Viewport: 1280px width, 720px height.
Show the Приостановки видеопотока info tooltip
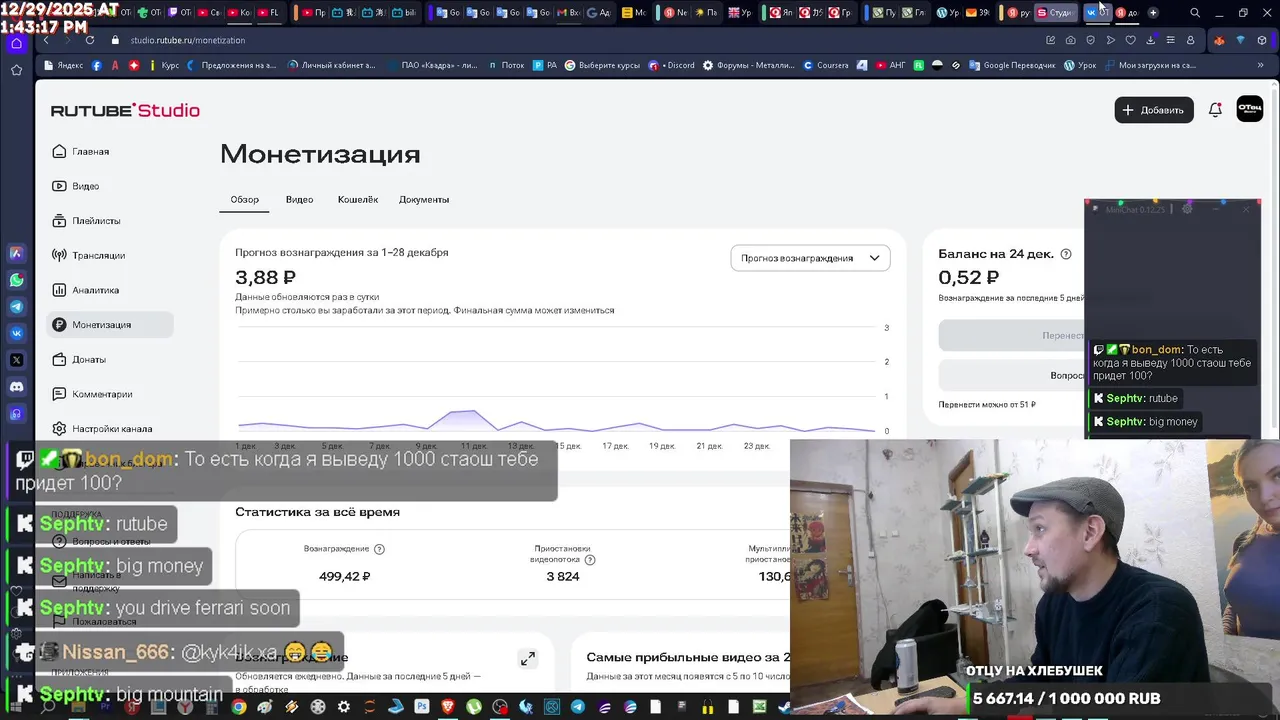[x=590, y=560]
